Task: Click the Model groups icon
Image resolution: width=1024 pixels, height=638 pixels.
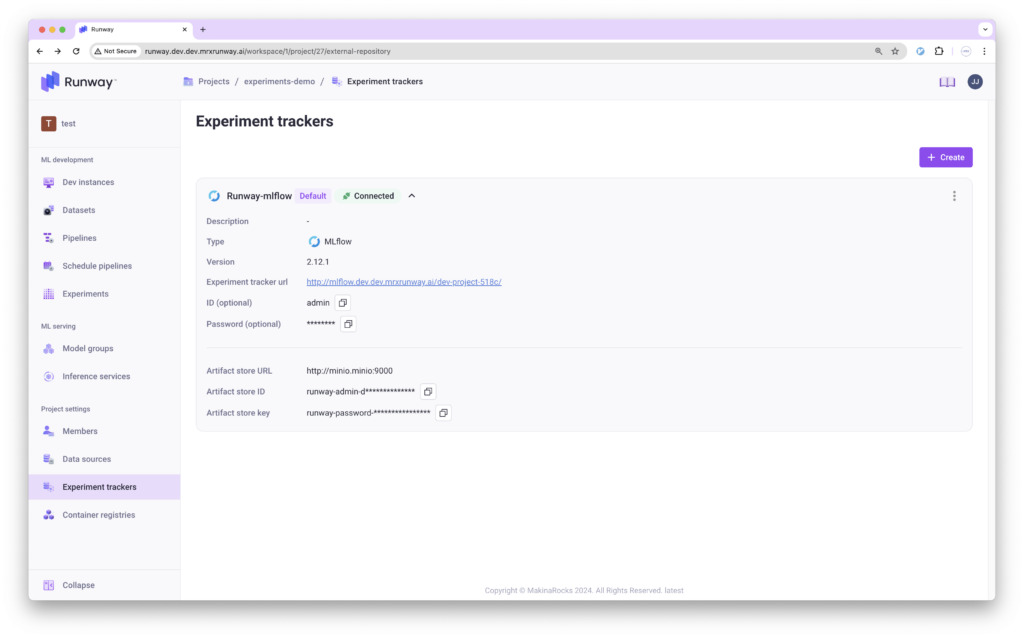Action: pyautogui.click(x=48, y=349)
